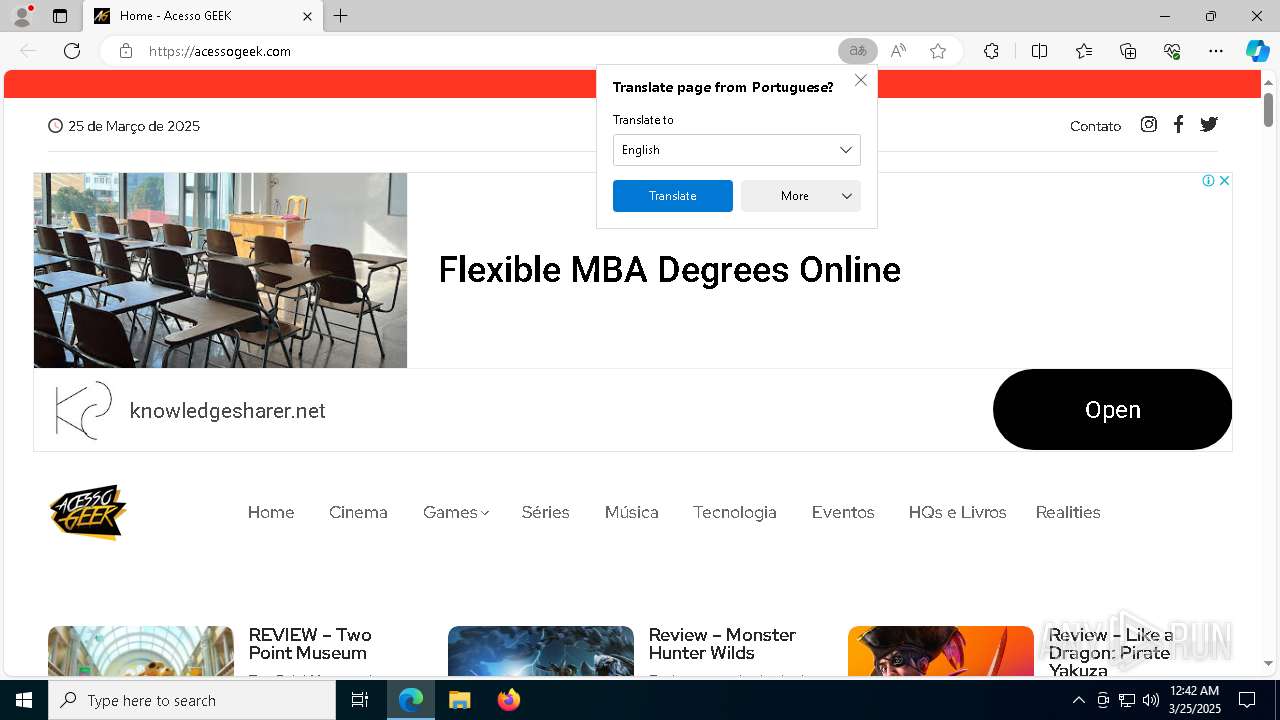
Task: Open Review – Monster Hunter Wilds article
Action: (x=722, y=644)
